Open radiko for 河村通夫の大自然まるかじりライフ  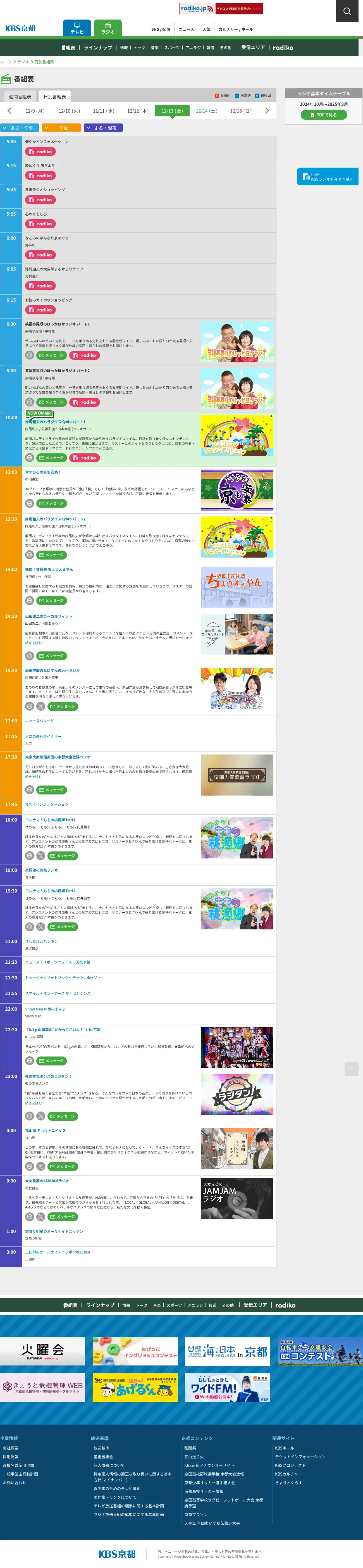click(40, 285)
